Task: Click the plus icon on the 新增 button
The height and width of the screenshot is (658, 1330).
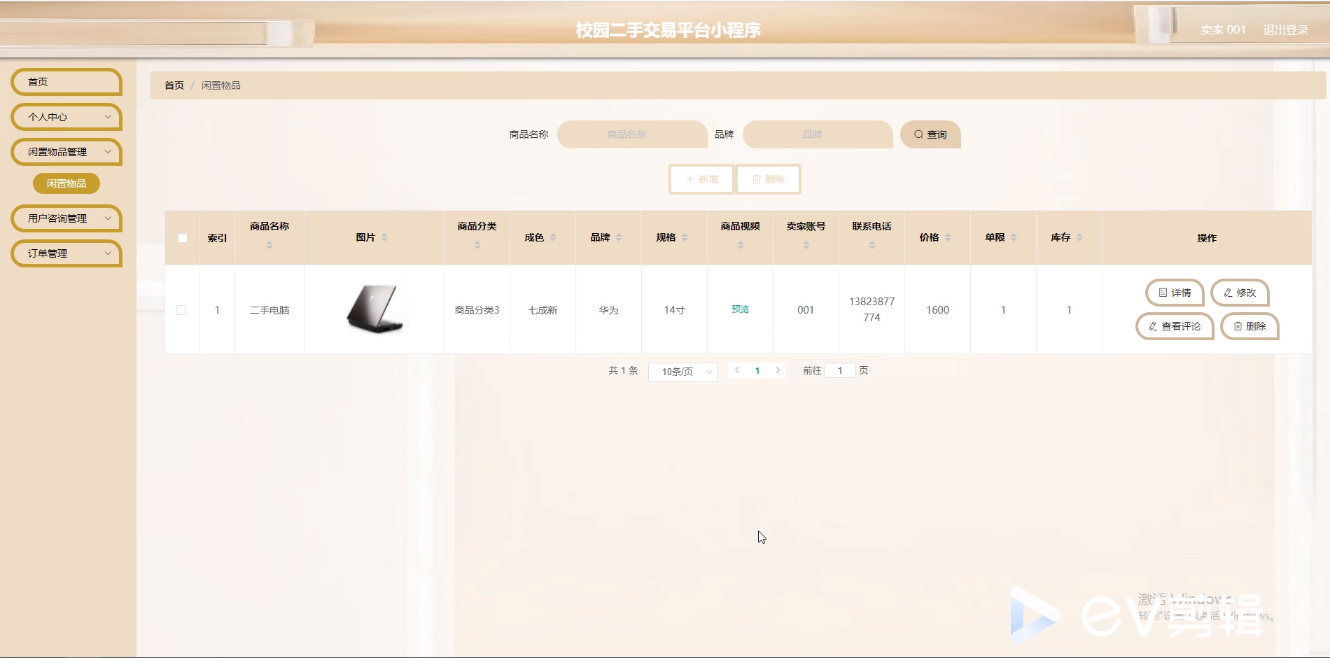Action: tap(688, 179)
